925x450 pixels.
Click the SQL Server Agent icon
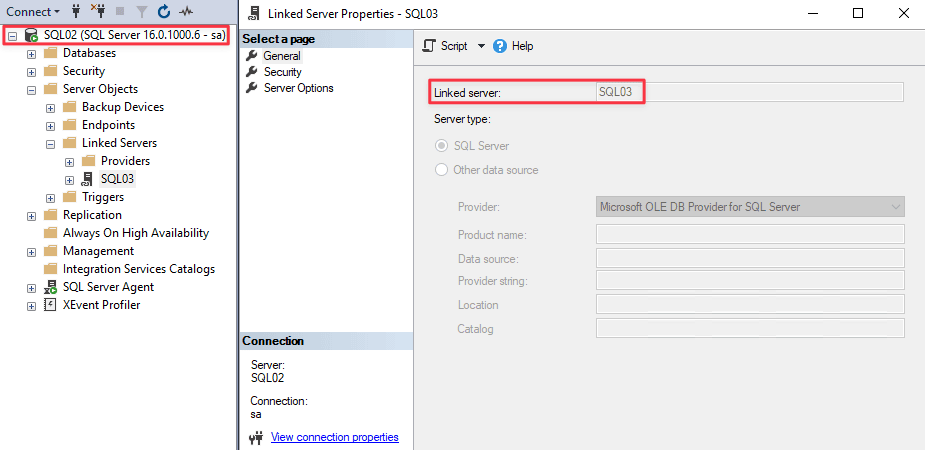(x=50, y=287)
